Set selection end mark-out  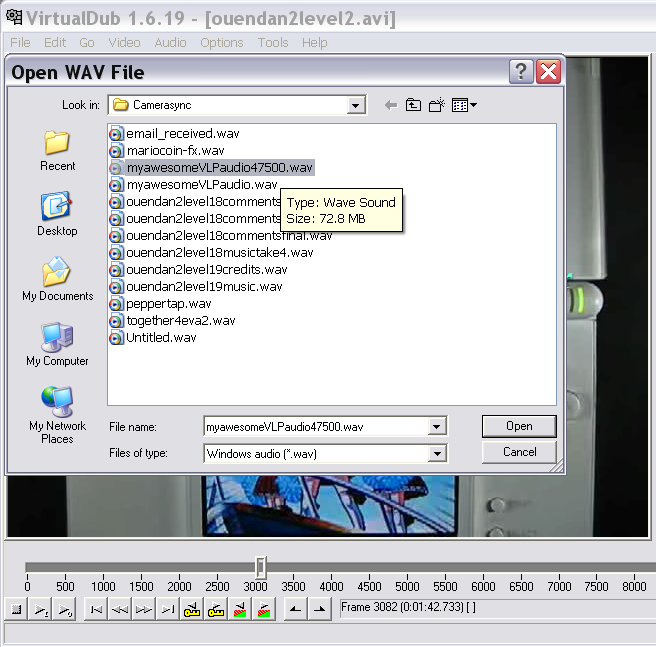(x=319, y=609)
